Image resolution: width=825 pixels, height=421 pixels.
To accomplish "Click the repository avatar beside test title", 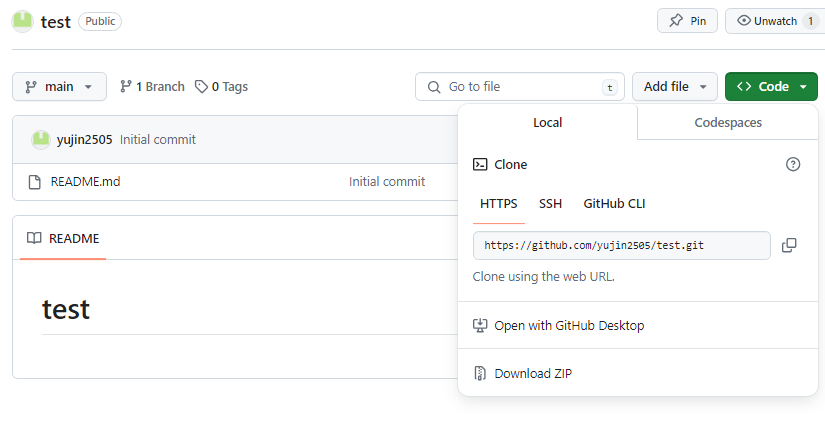I will pyautogui.click(x=23, y=22).
